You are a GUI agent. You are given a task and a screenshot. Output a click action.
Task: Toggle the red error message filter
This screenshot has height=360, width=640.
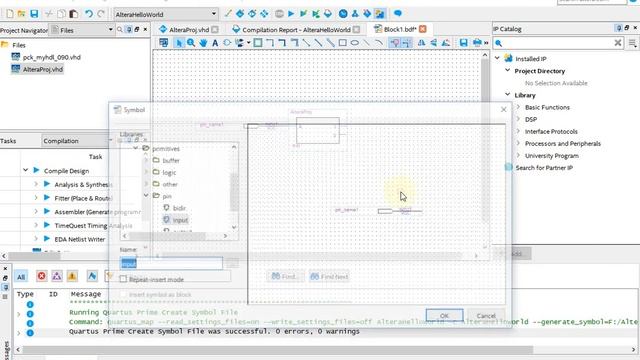click(x=41, y=276)
